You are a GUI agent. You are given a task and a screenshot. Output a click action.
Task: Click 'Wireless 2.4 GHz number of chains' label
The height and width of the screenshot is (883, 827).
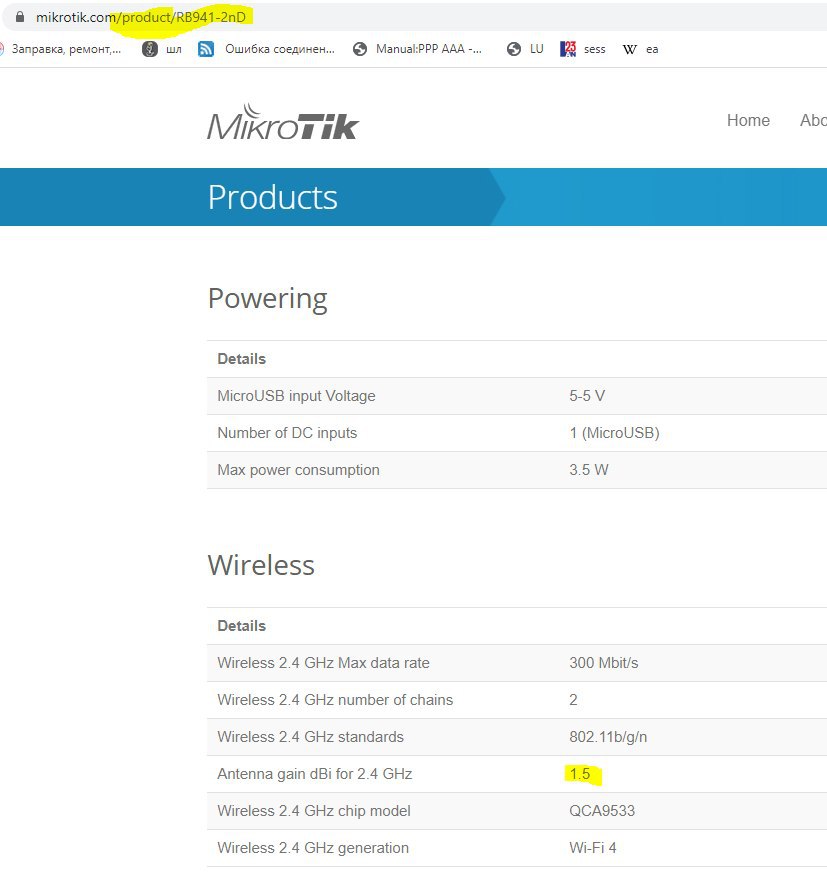point(335,700)
